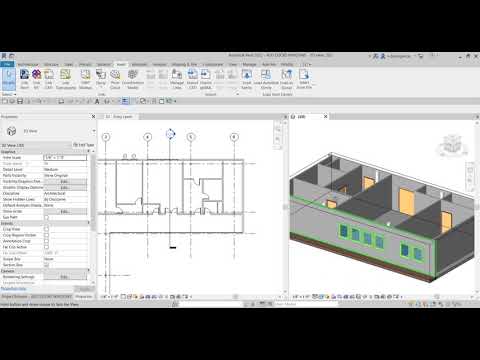Click the Point Cloud tool
Viewport: 480px width, 360px height.
tap(115, 79)
